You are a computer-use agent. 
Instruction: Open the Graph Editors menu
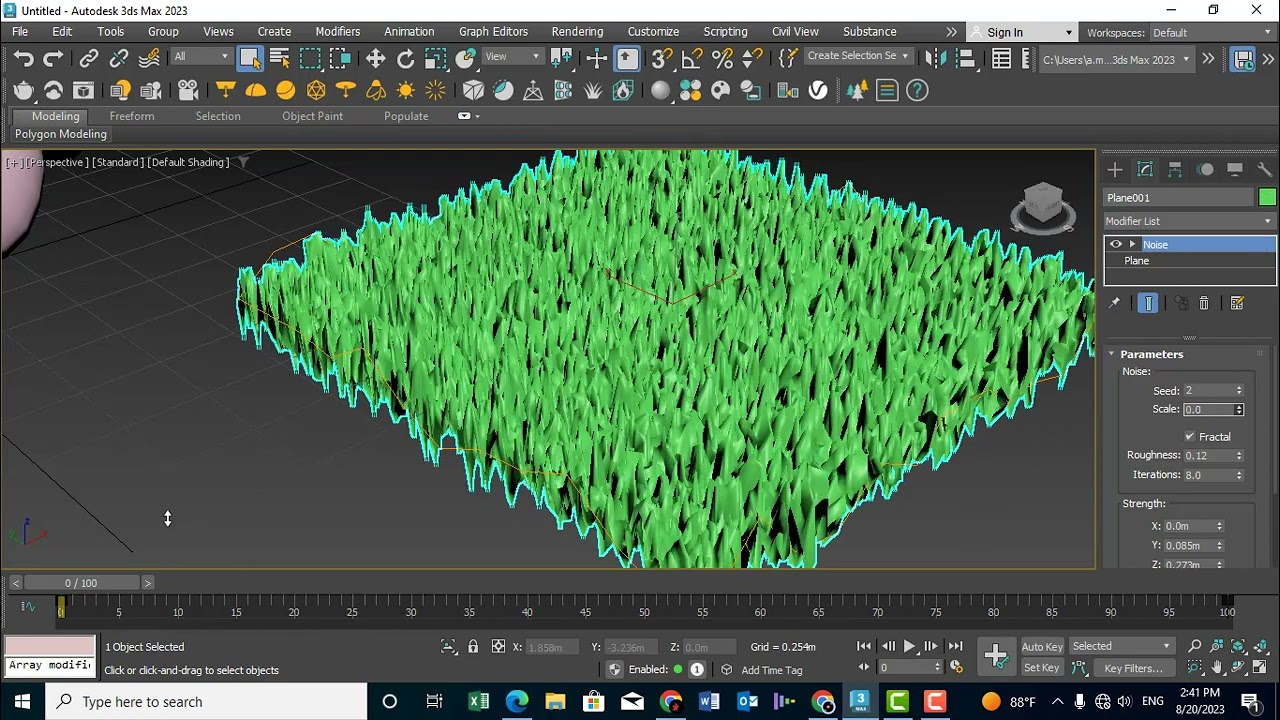[493, 32]
